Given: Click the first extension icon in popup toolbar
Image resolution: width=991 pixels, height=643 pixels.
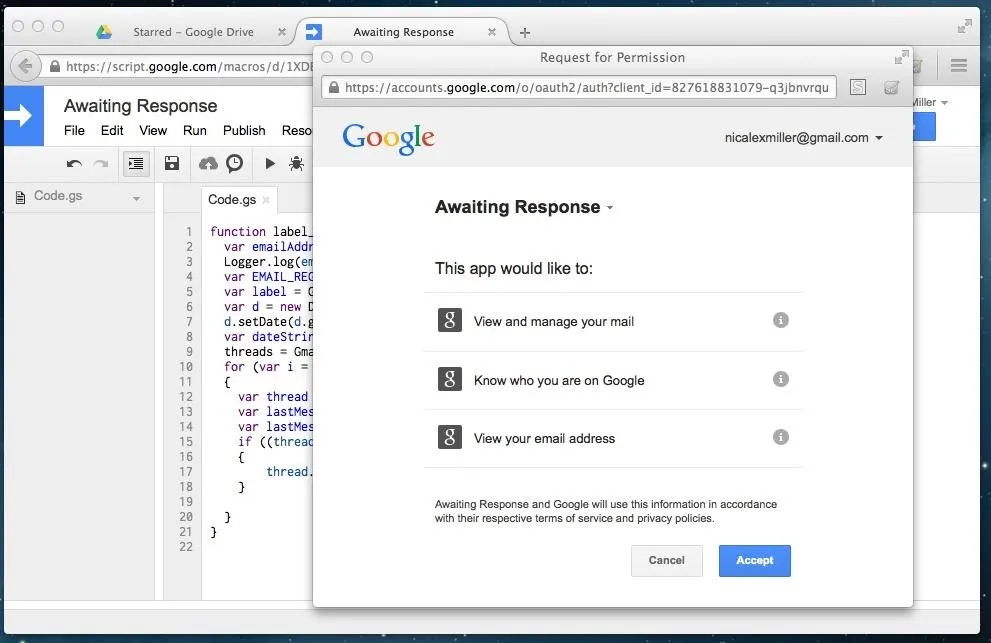Looking at the screenshot, I should [858, 87].
